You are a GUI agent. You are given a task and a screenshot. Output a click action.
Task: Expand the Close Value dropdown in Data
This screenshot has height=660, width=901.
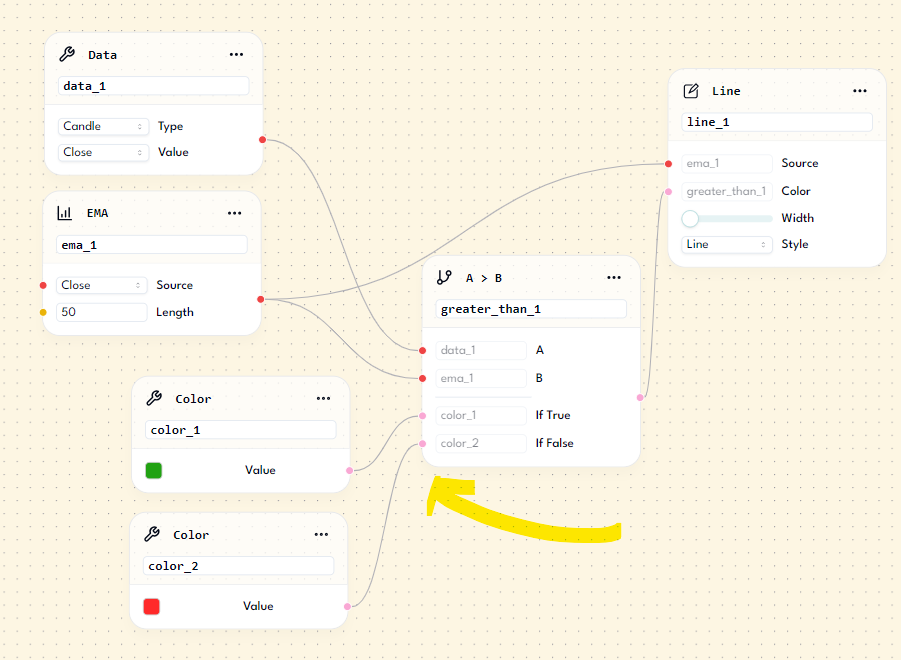(103, 153)
